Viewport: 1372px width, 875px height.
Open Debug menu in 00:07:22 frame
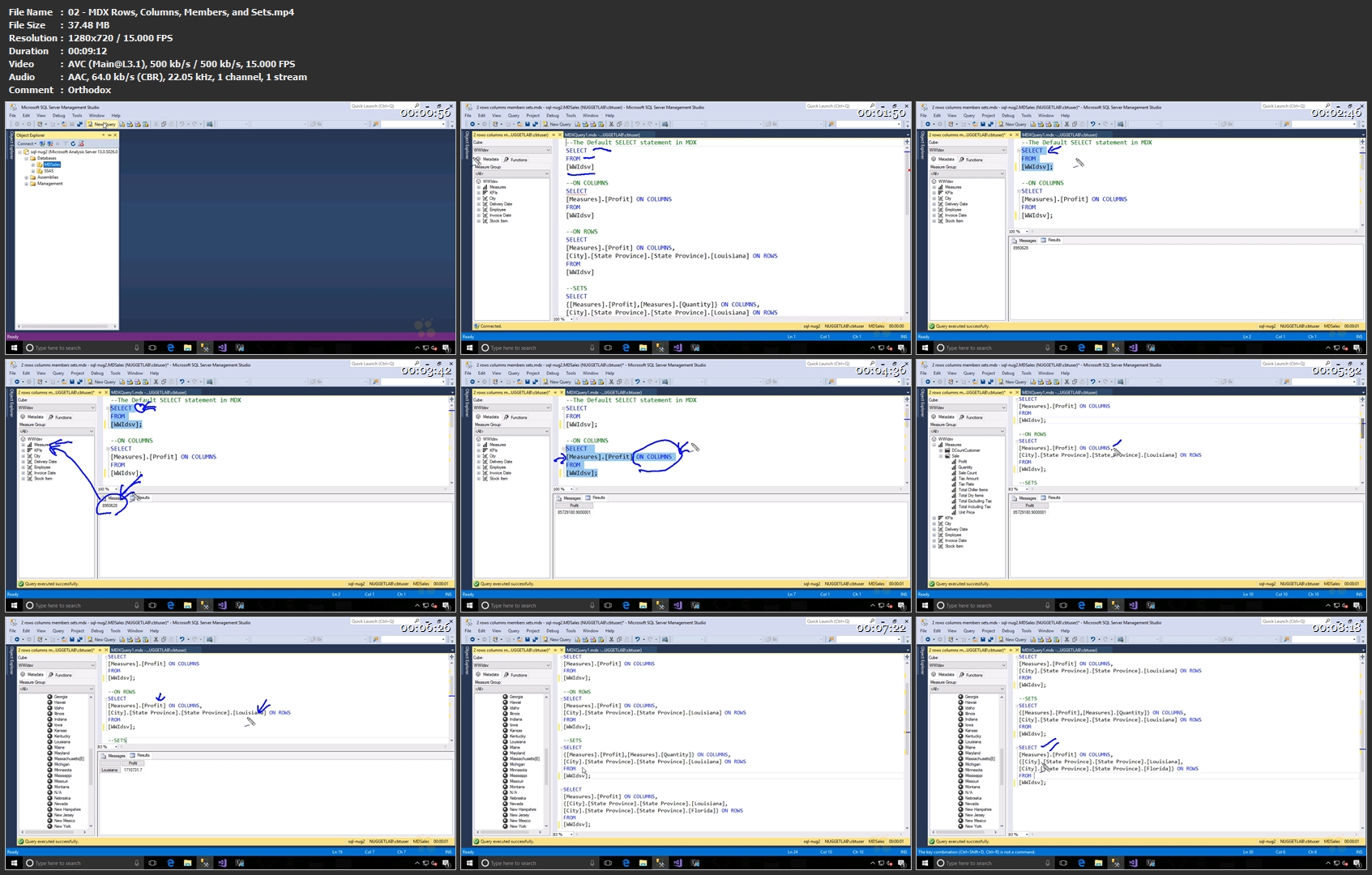pyautogui.click(x=553, y=630)
